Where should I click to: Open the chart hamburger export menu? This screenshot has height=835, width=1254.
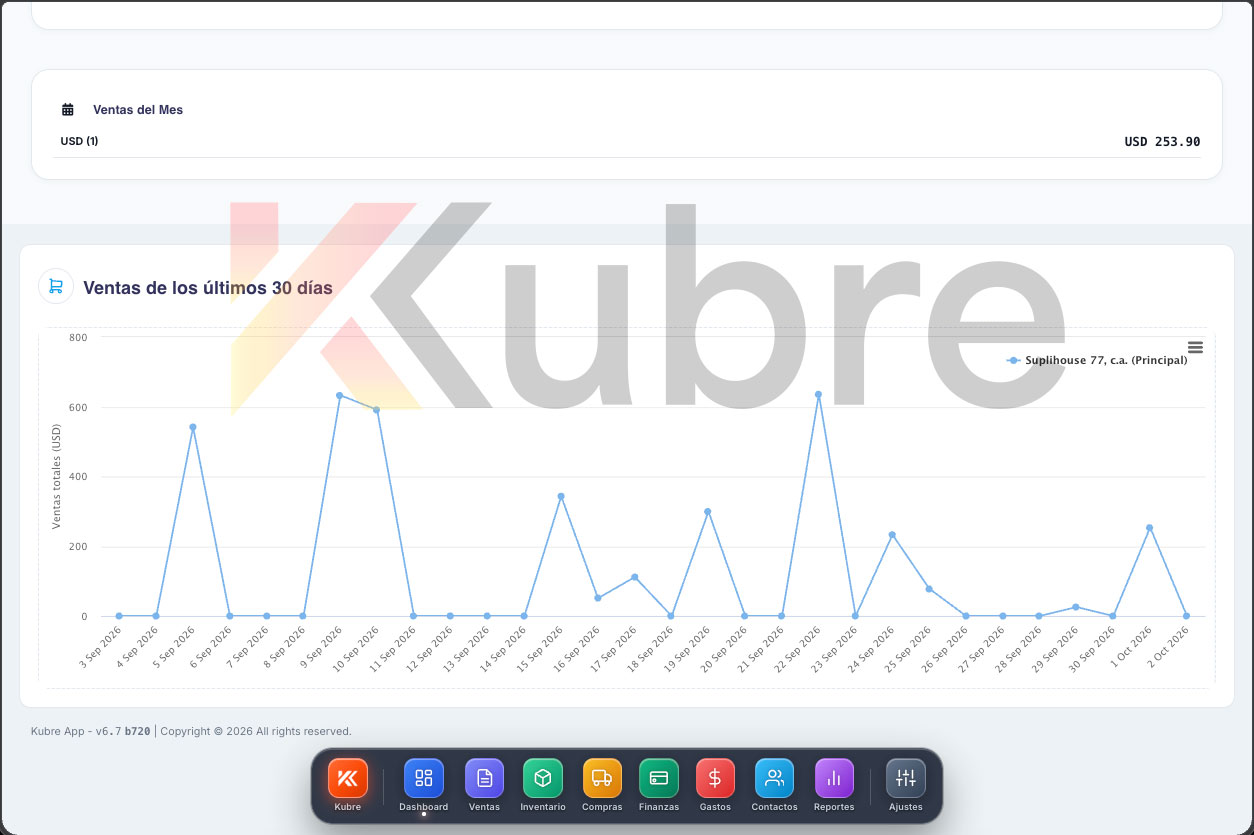(1195, 347)
